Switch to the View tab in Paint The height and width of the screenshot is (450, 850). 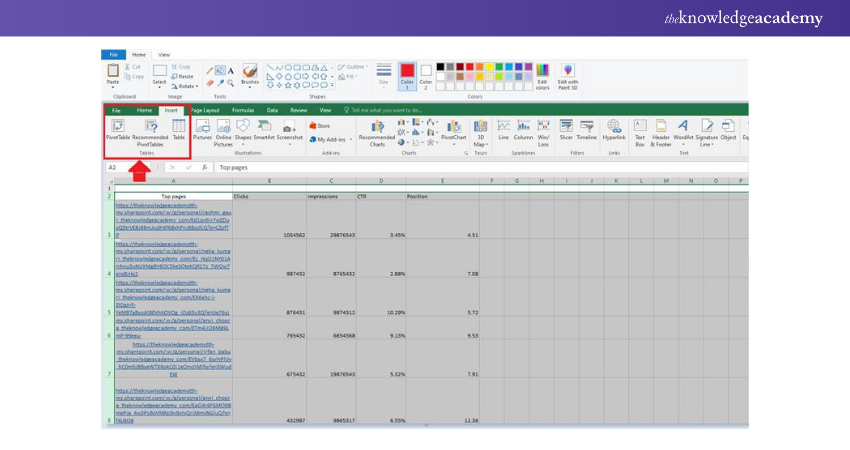[x=163, y=54]
